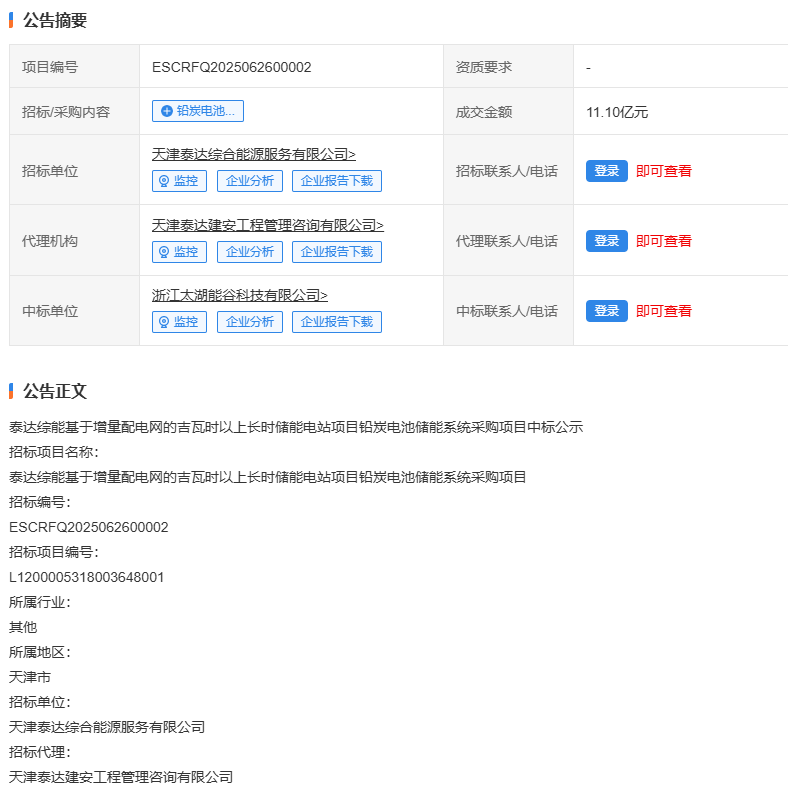The image size is (788, 796).
Task: Select project number ESCRFQ2025062600002 in summary table
Action: [232, 67]
